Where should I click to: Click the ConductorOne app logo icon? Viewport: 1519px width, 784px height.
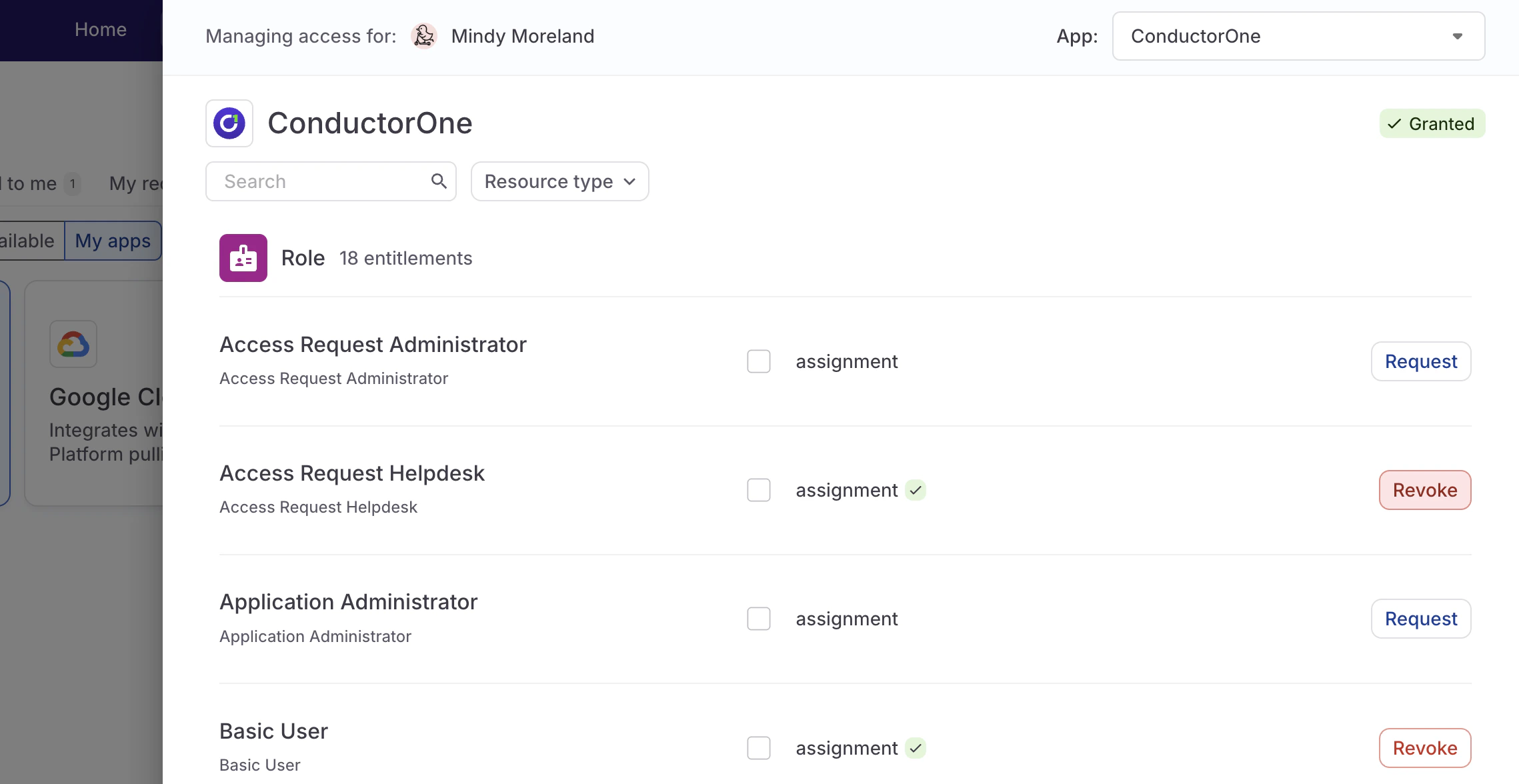230,123
